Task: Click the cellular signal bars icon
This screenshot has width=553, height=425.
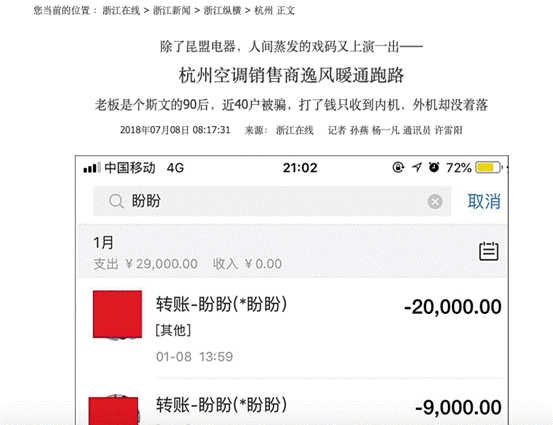Action: pyautogui.click(x=92, y=168)
